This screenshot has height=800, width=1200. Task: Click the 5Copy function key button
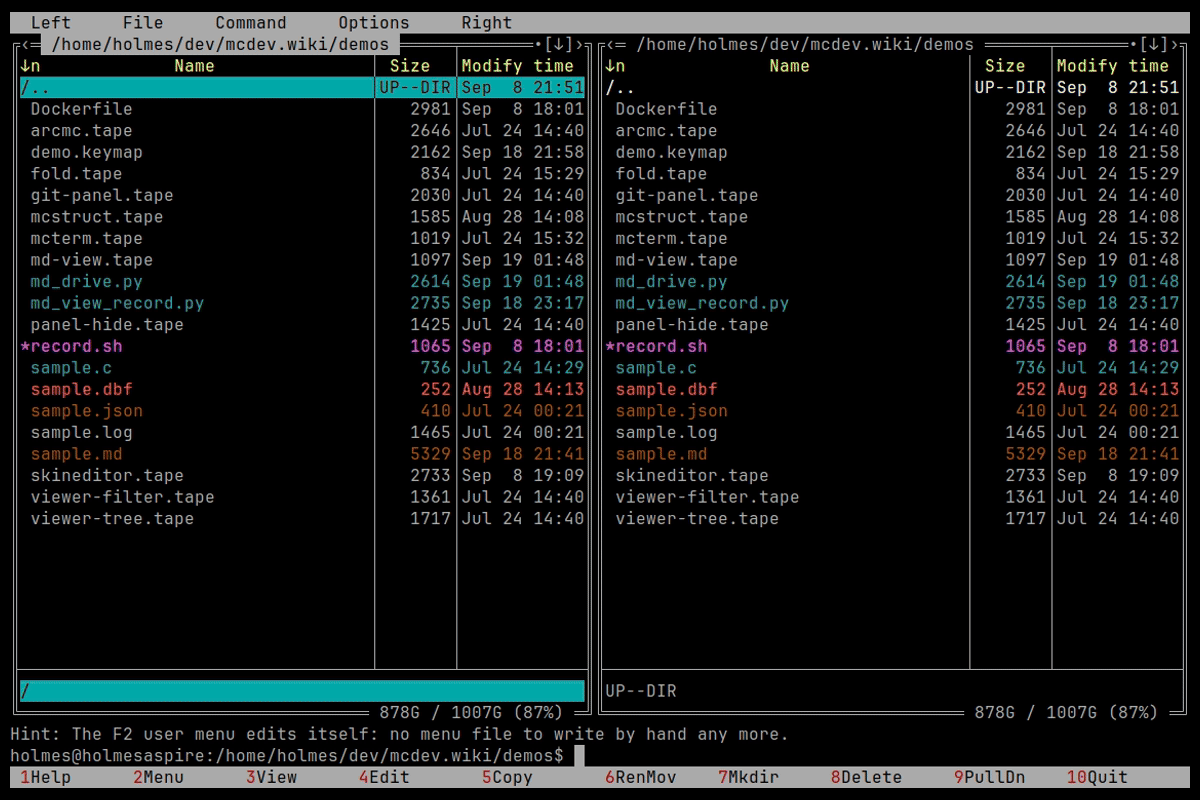pyautogui.click(x=507, y=777)
